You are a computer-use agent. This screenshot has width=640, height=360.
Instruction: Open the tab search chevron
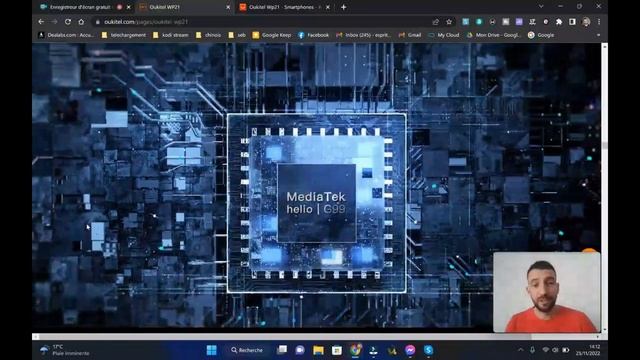tap(541, 7)
